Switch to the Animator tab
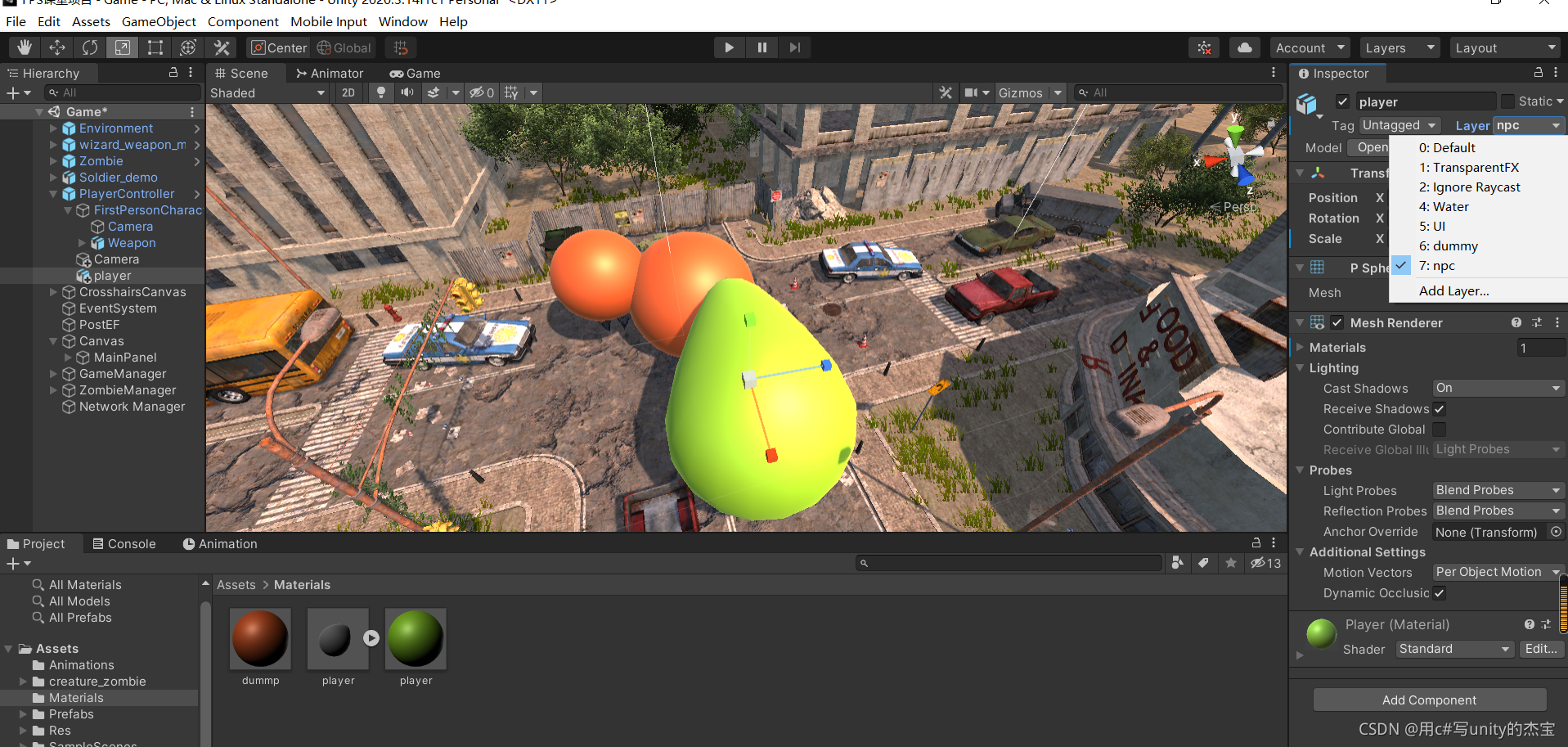 pos(330,73)
